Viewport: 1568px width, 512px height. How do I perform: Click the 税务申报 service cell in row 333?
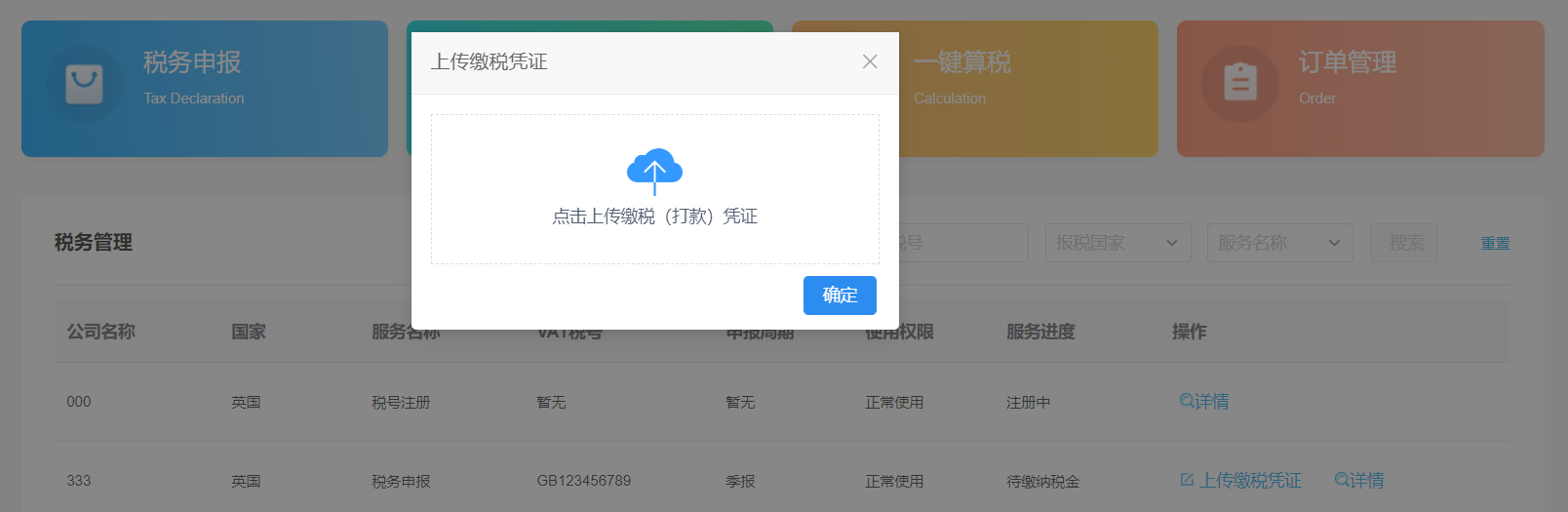[401, 481]
